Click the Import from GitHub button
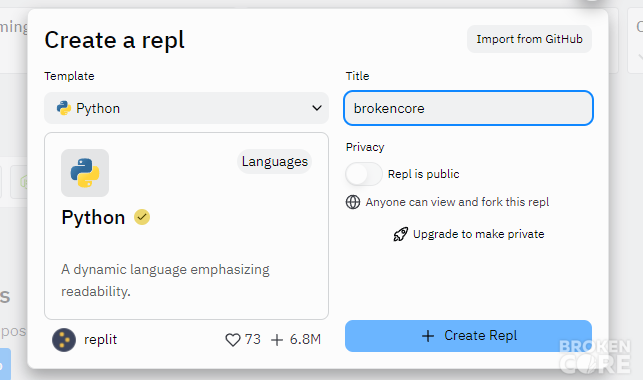The width and height of the screenshot is (643, 380). [x=529, y=39]
